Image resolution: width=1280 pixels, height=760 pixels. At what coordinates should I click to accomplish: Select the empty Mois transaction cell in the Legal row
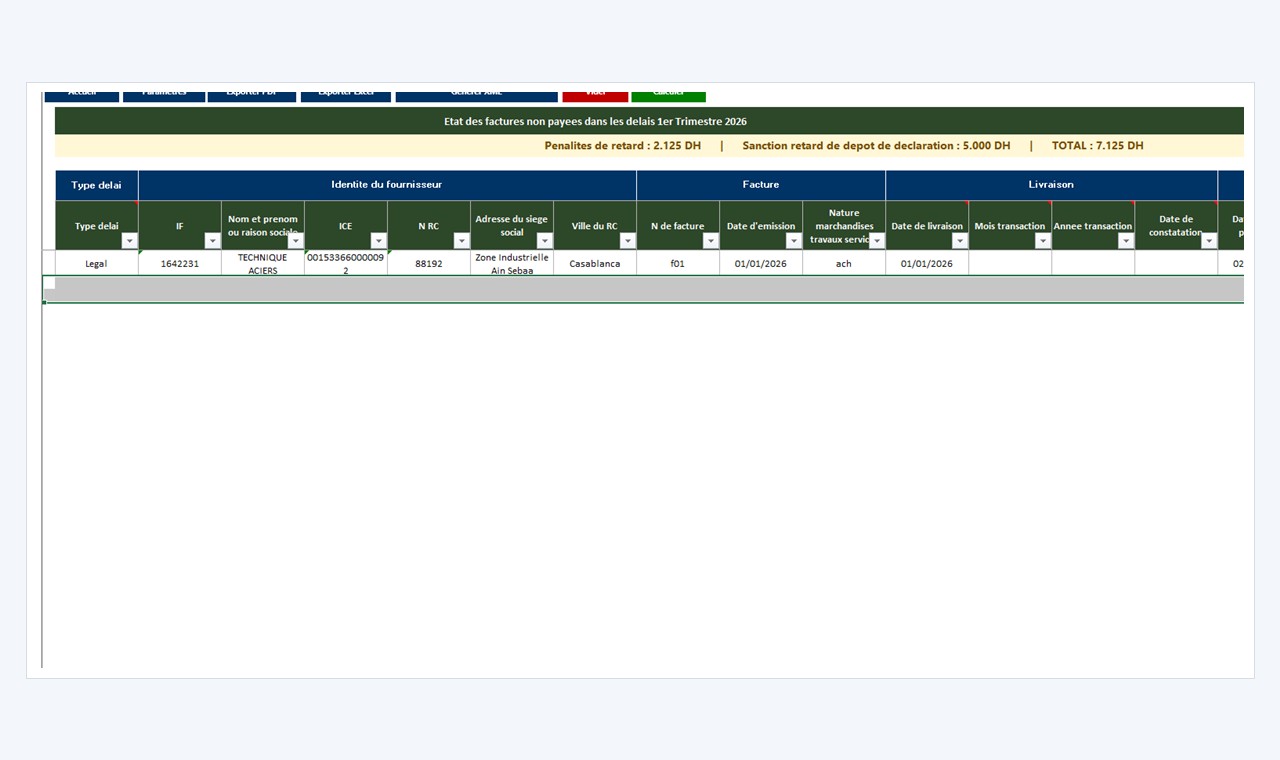1010,264
